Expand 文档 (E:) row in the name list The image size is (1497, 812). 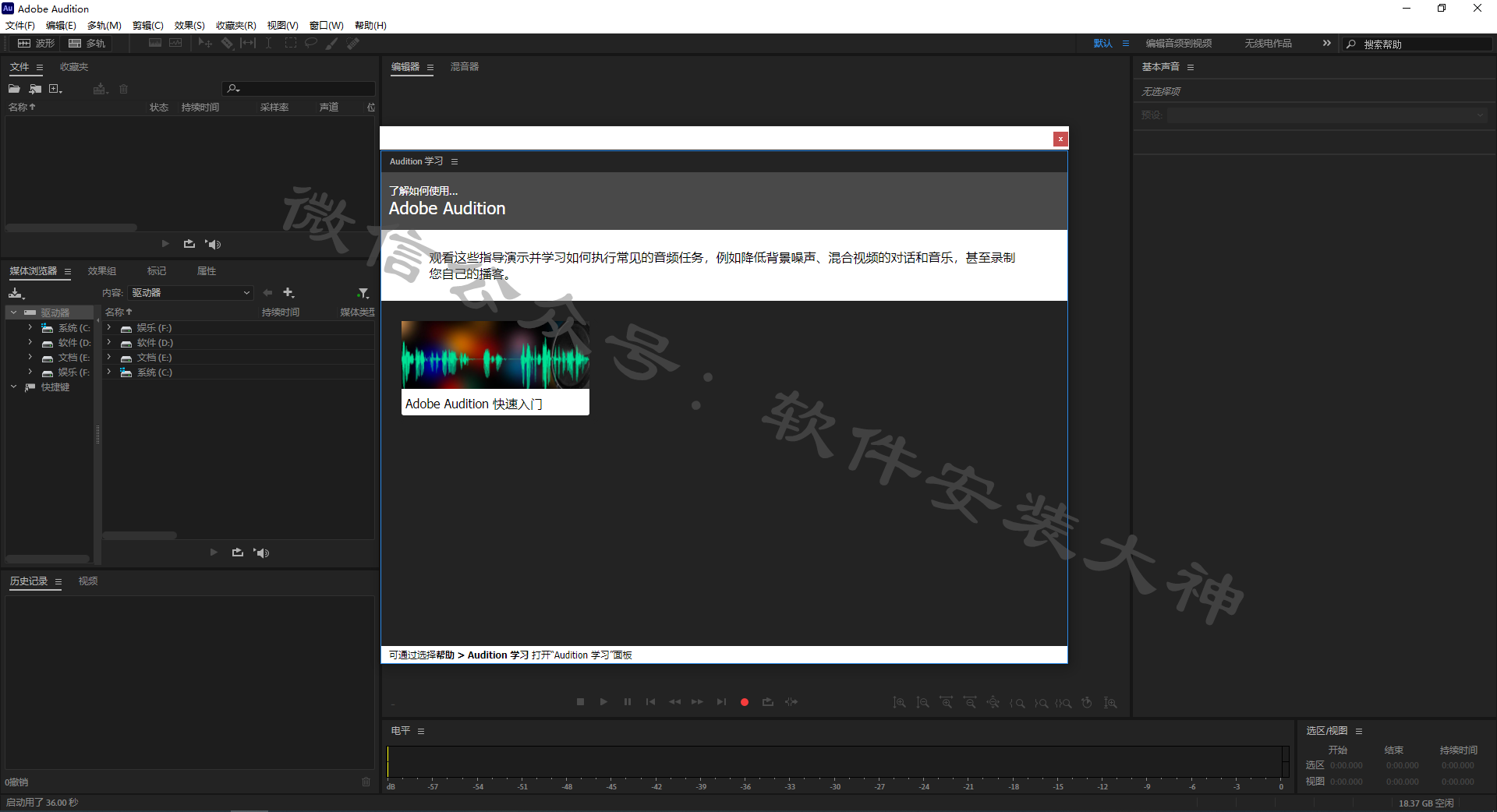click(109, 358)
